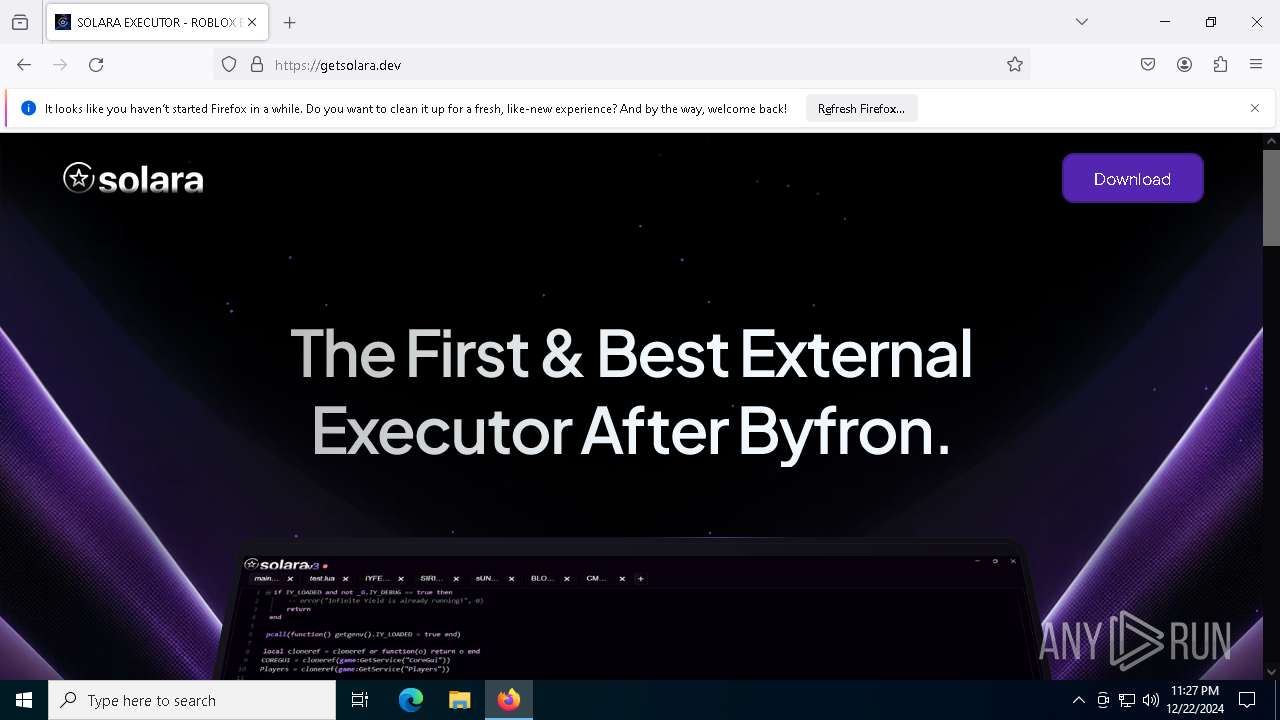
Task: Open a new browser tab
Action: [x=290, y=22]
